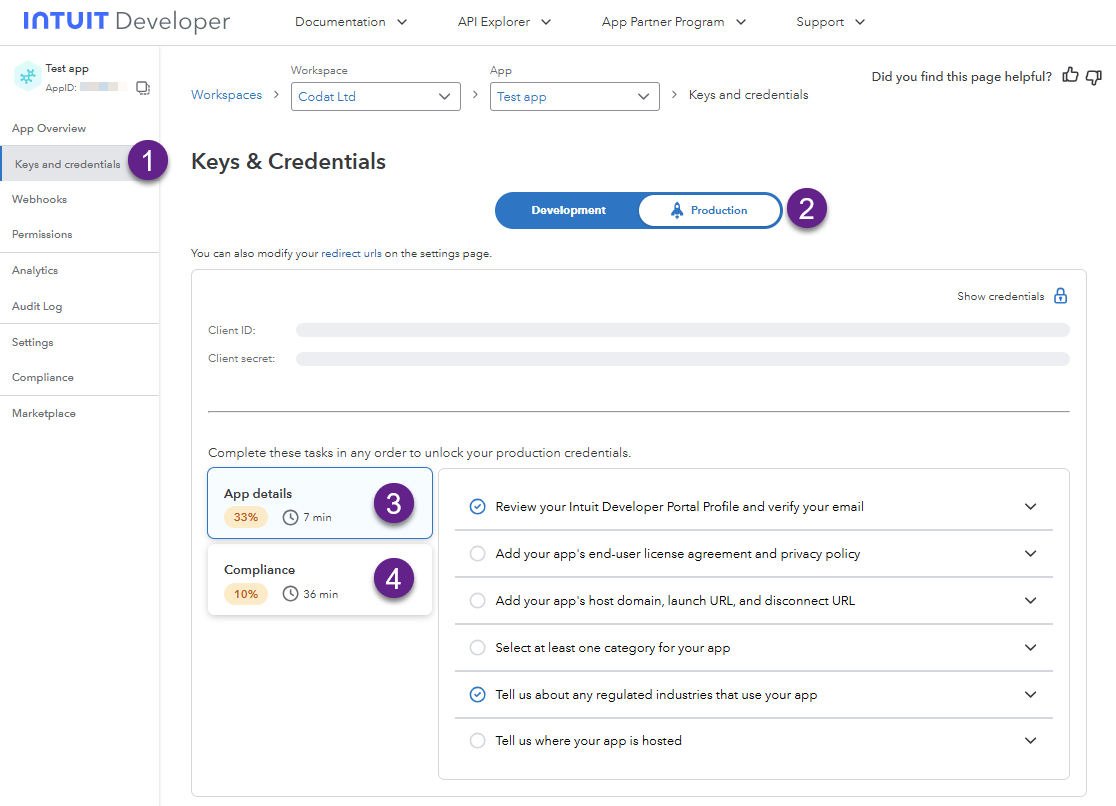Open the Webhooks sidebar item

coord(40,199)
